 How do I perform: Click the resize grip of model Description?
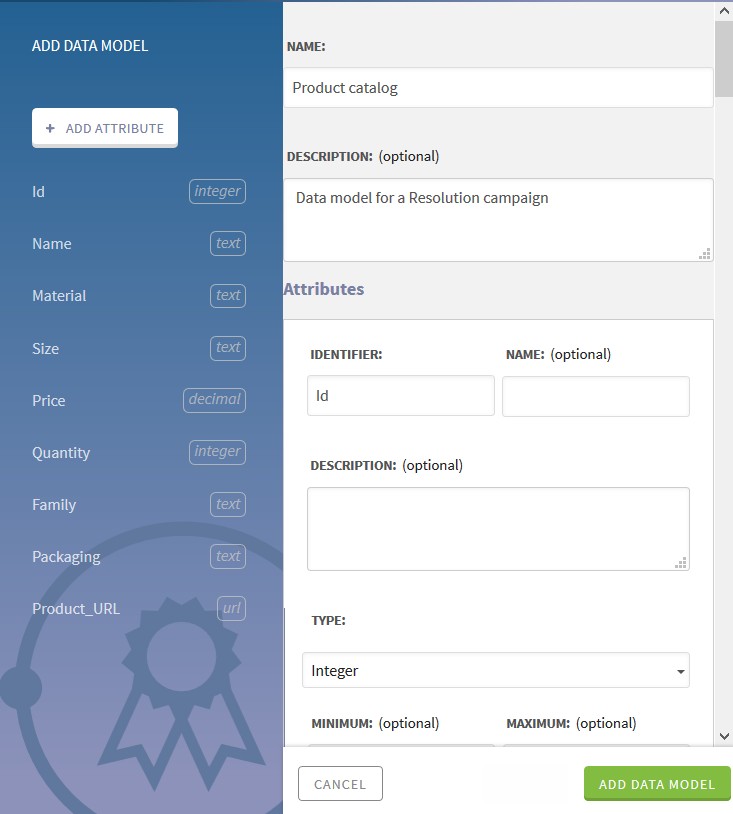[x=704, y=254]
